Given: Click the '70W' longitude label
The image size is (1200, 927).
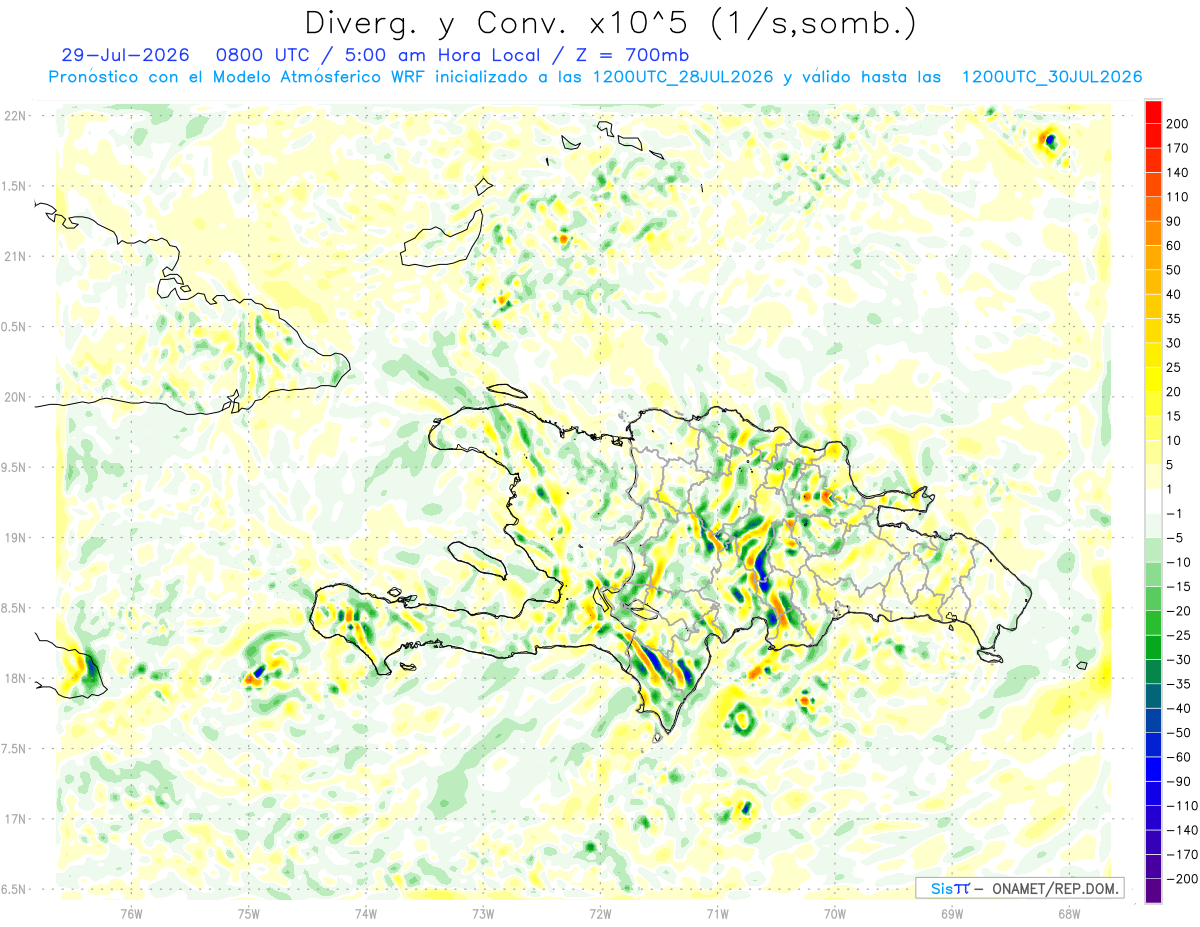Looking at the screenshot, I should coord(835,912).
